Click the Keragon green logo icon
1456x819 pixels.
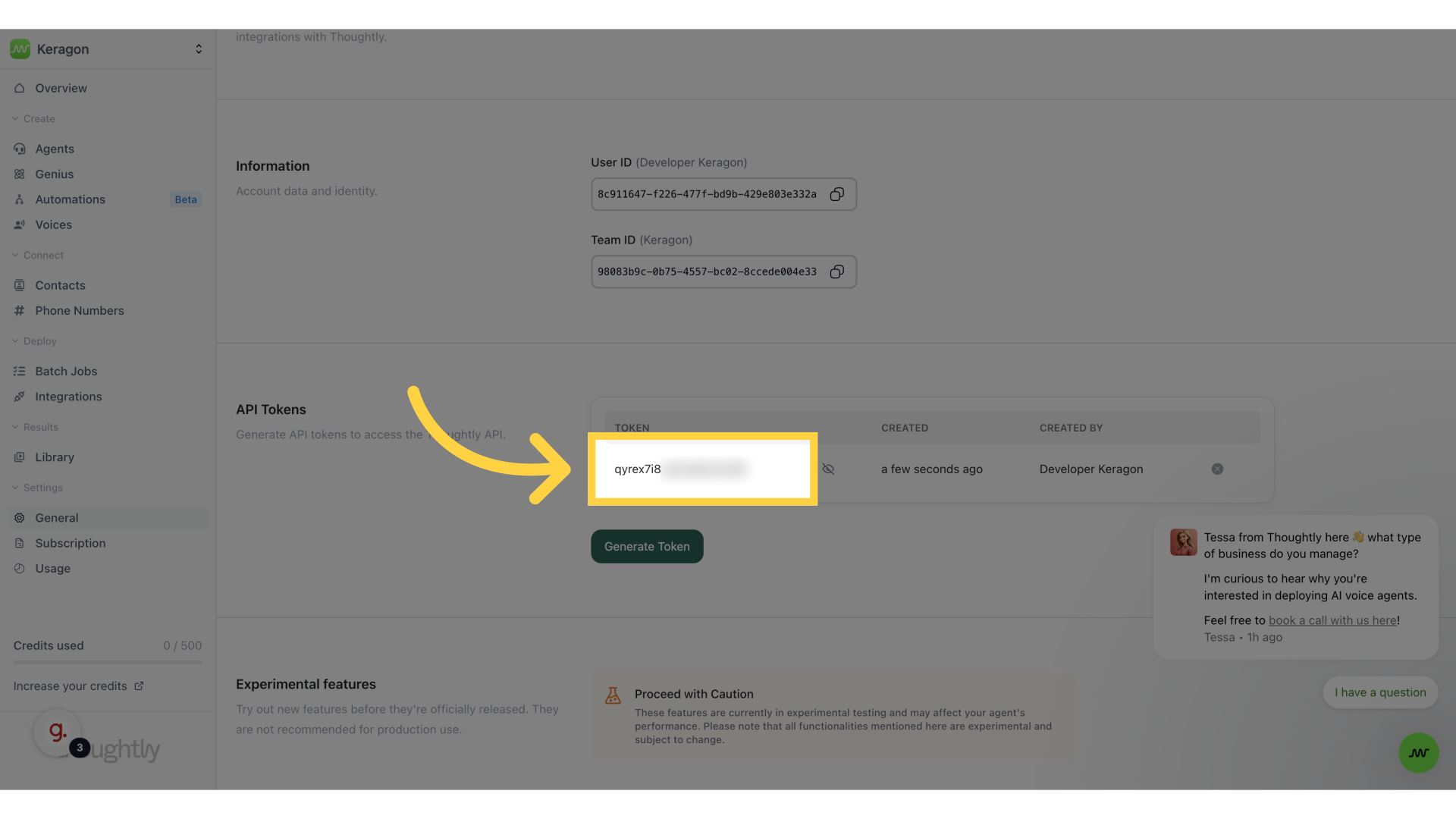(20, 49)
